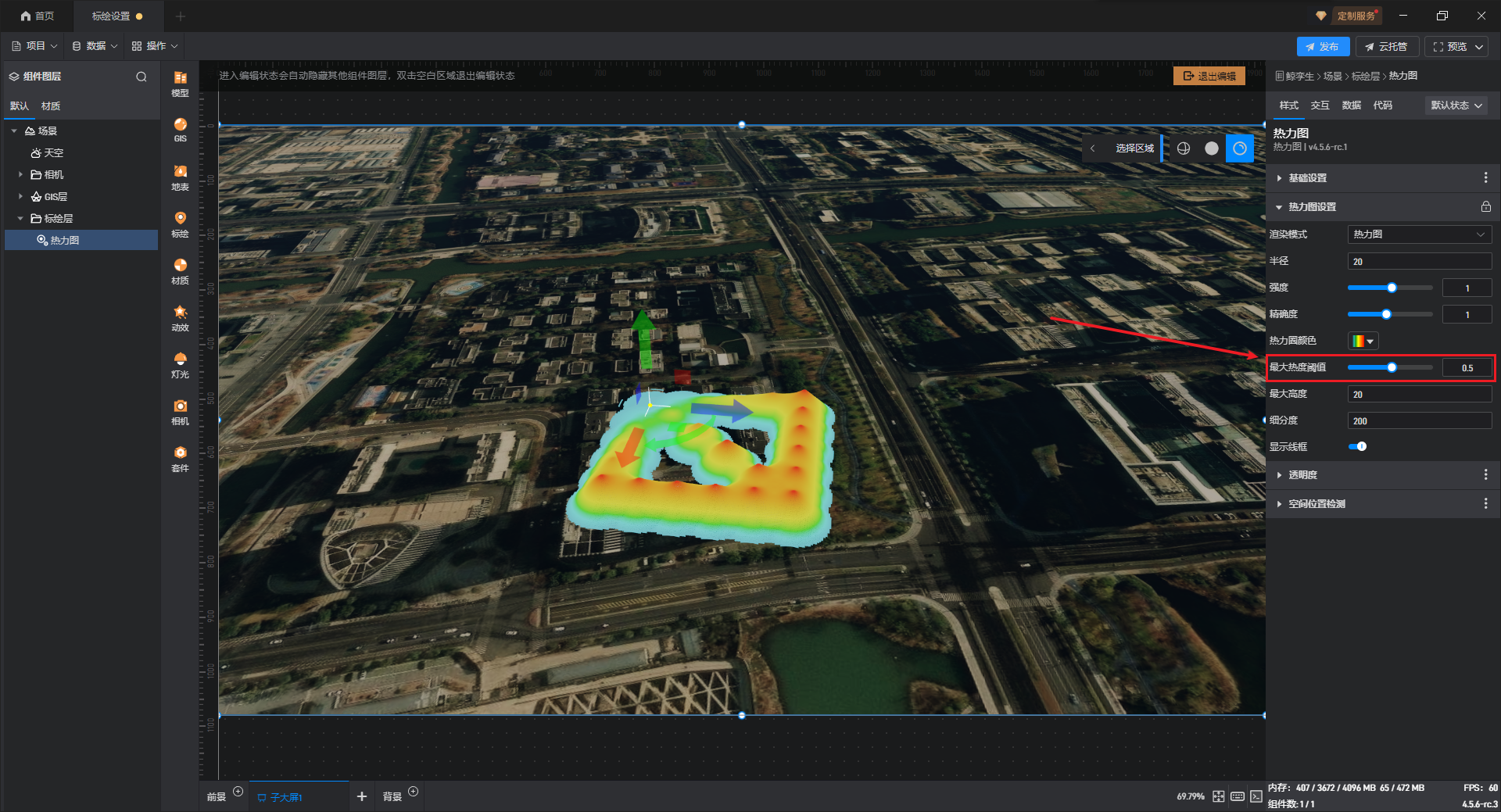
Task: Click the 最大高度 input field
Action: [1420, 395]
